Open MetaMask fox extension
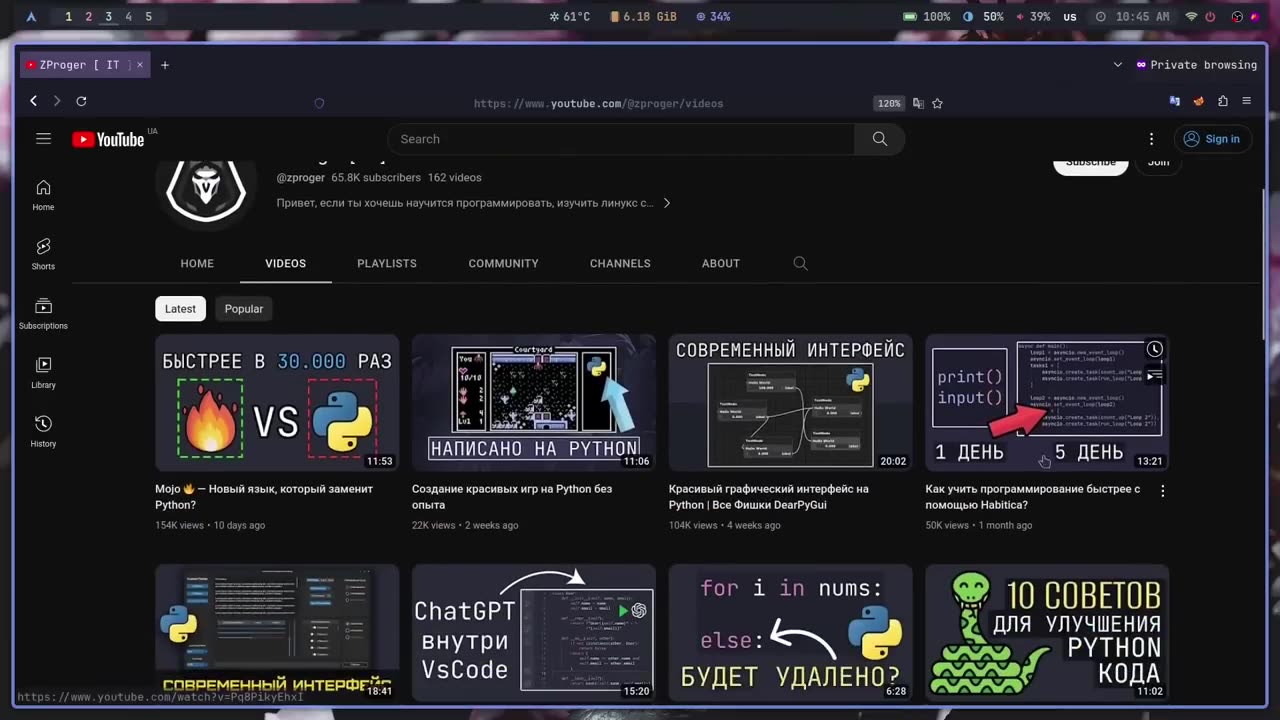1280x720 pixels. click(1199, 101)
